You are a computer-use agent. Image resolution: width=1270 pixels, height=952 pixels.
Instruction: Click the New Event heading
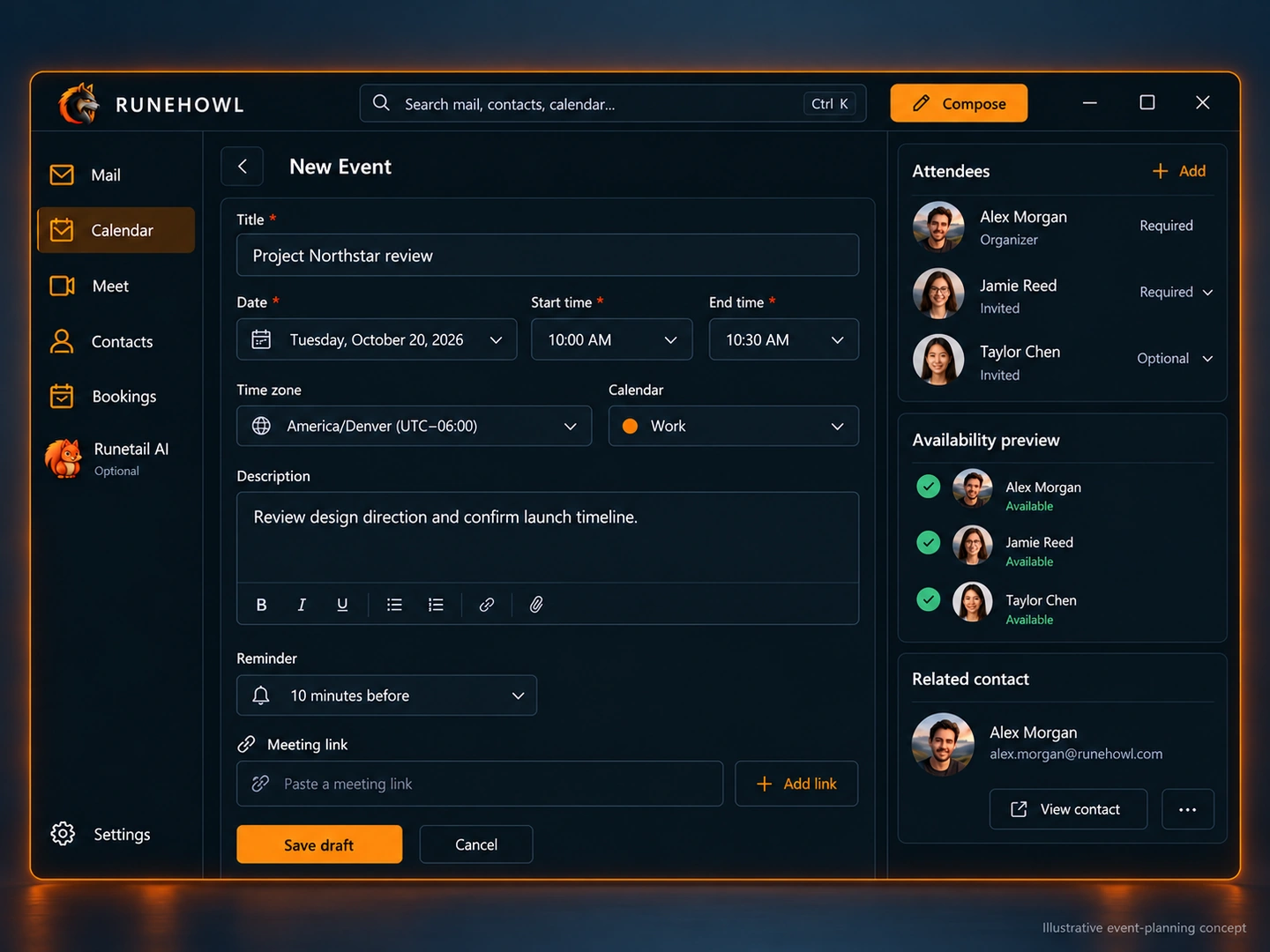click(x=340, y=167)
